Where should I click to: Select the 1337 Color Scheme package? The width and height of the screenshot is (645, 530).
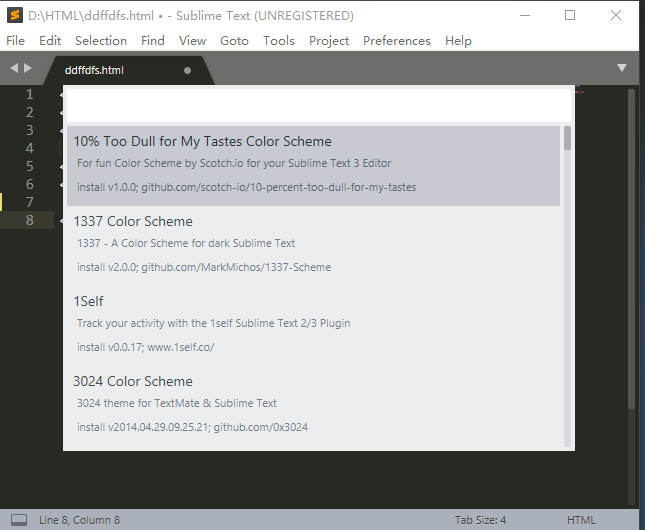point(313,245)
